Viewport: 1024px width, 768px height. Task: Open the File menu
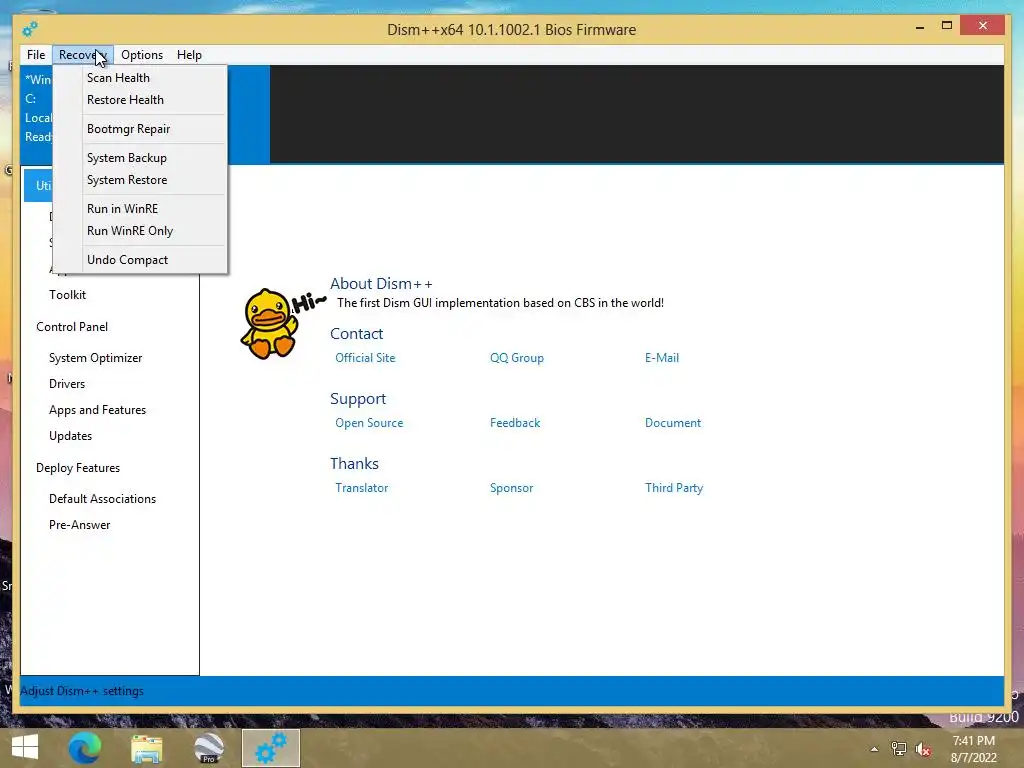point(36,55)
